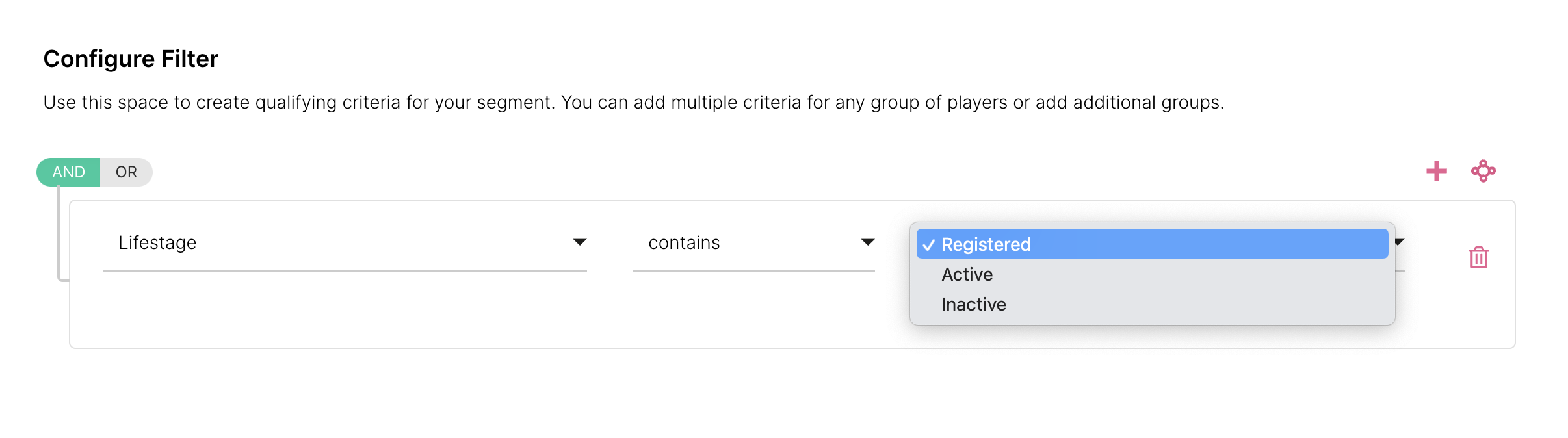Click the segment criteria description text
The width and height of the screenshot is (1568, 438).
point(633,103)
